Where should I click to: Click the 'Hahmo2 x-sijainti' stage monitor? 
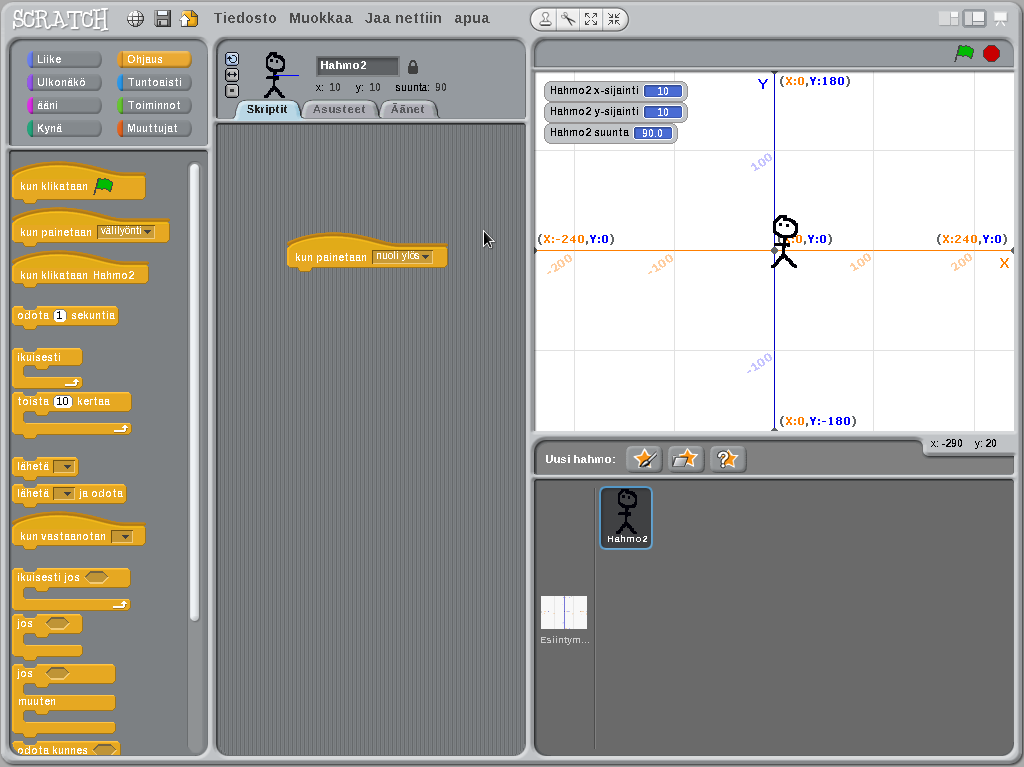(615, 91)
